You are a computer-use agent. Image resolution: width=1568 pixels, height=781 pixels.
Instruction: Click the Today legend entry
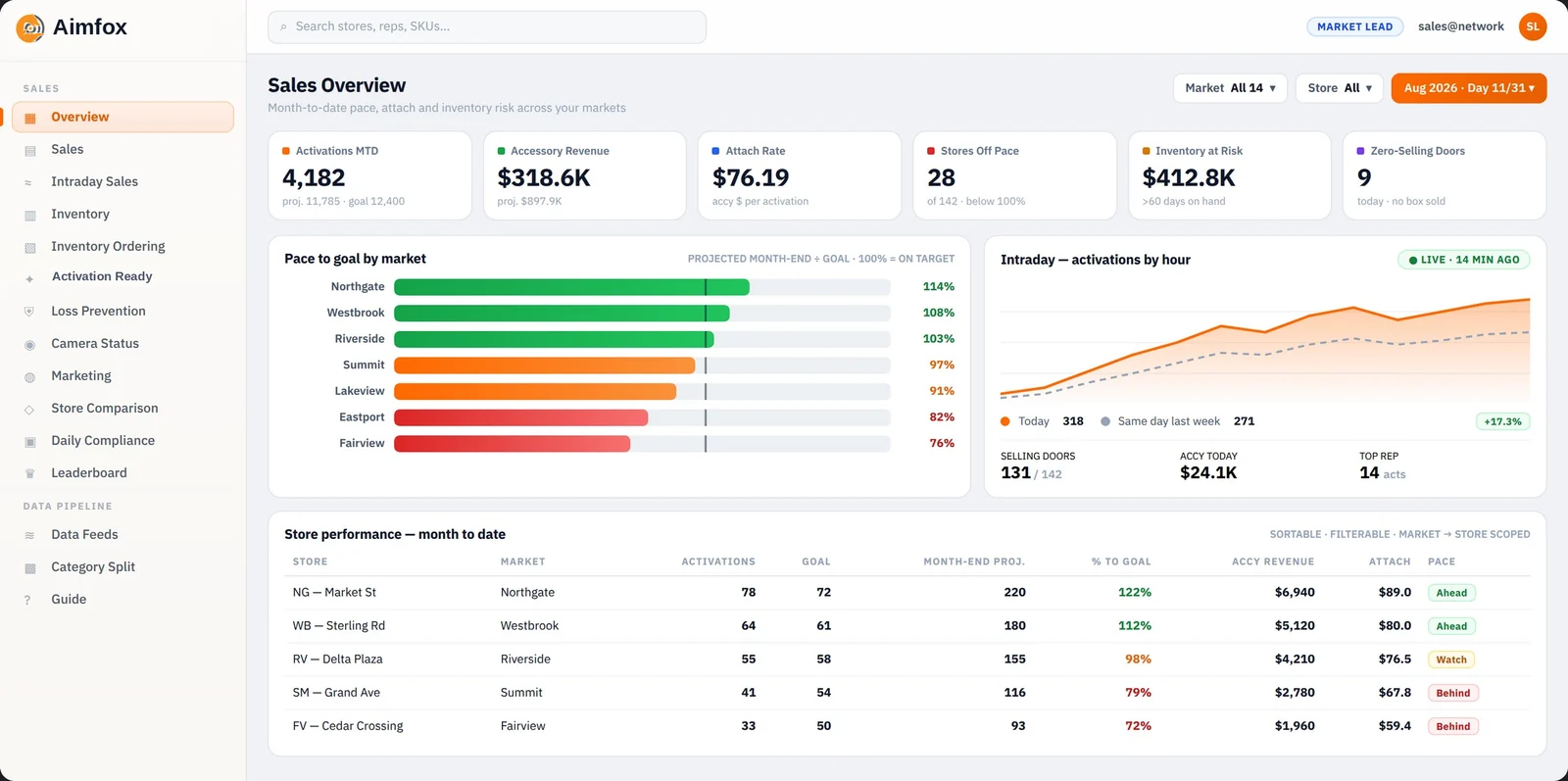tap(1042, 421)
